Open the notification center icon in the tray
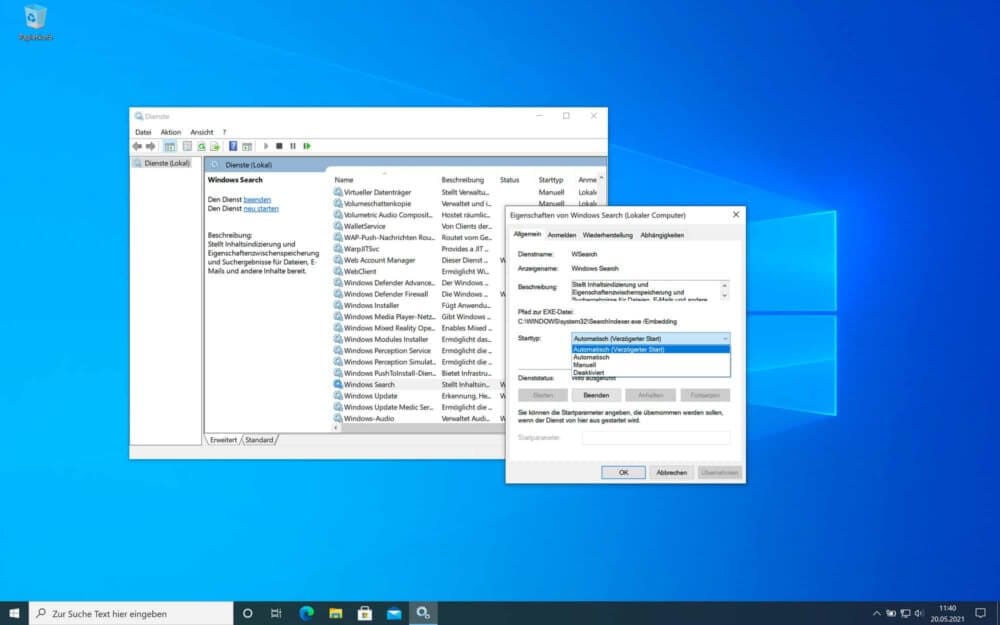The width and height of the screenshot is (1000, 625). coord(980,613)
